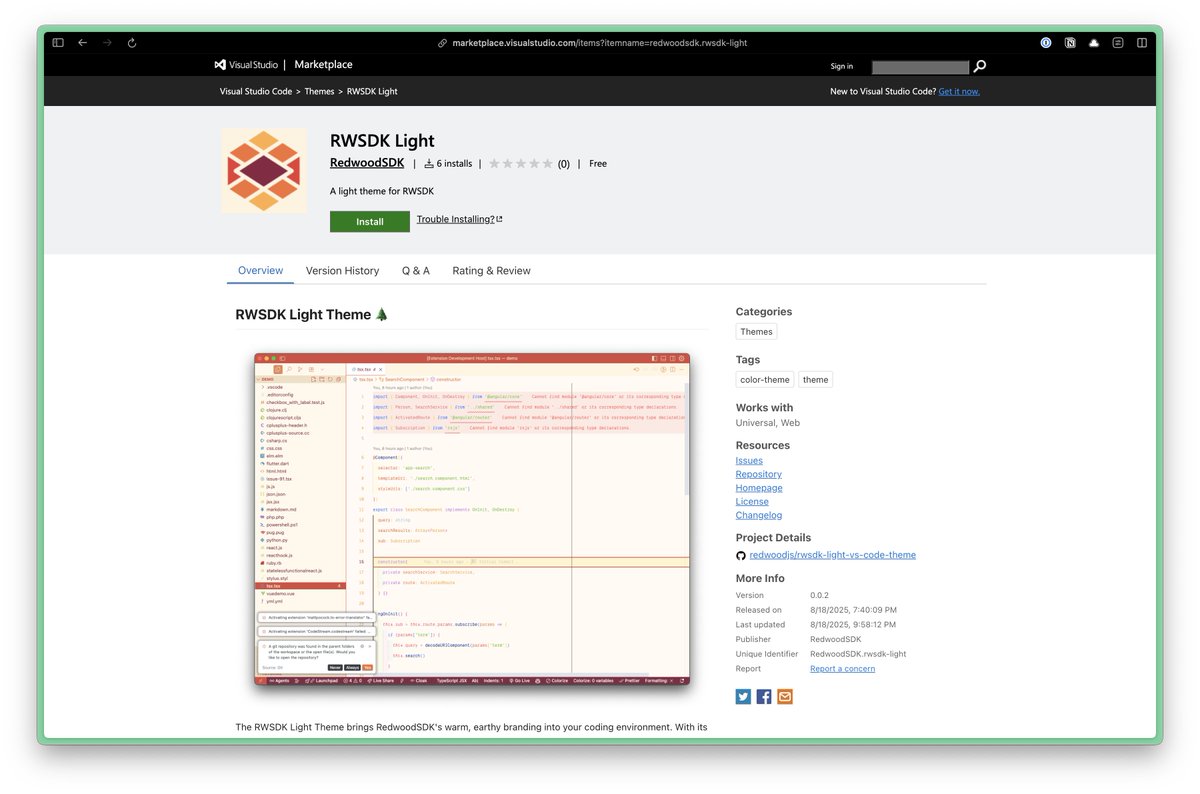Click the unique identifier 'RedwoodSDK.rwsdk-light'
The height and width of the screenshot is (794, 1200).
pyautogui.click(x=858, y=654)
